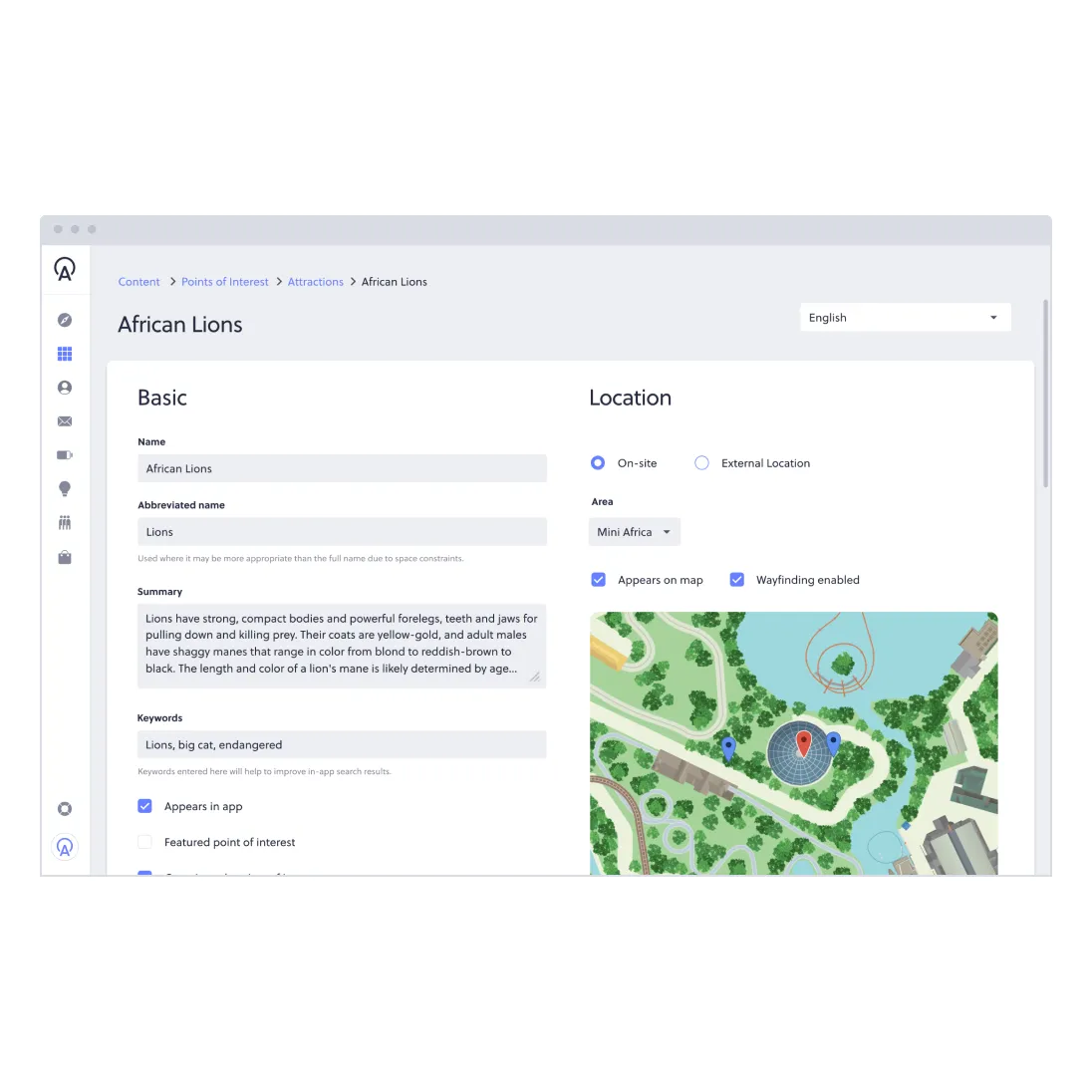Click inside the Summary text area

pyautogui.click(x=342, y=647)
